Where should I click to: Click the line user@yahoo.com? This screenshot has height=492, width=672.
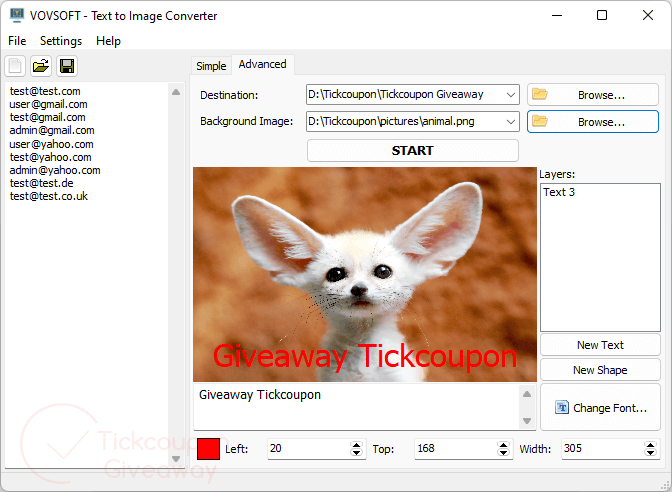(x=51, y=144)
